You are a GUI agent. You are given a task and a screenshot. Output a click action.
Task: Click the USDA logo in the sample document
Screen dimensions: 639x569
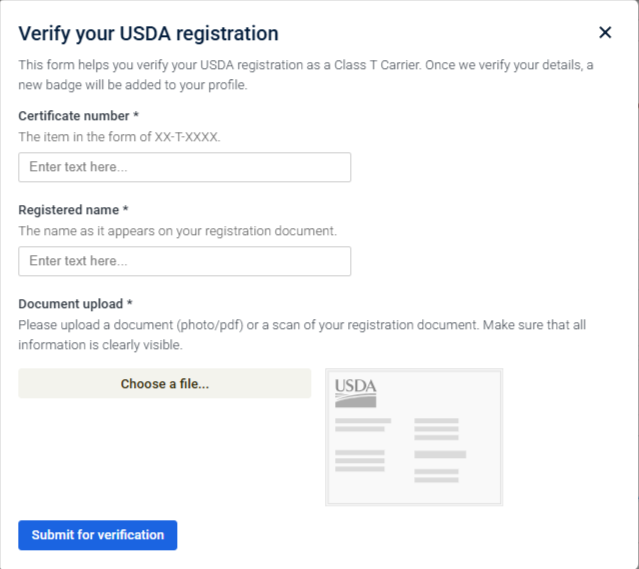click(x=355, y=391)
